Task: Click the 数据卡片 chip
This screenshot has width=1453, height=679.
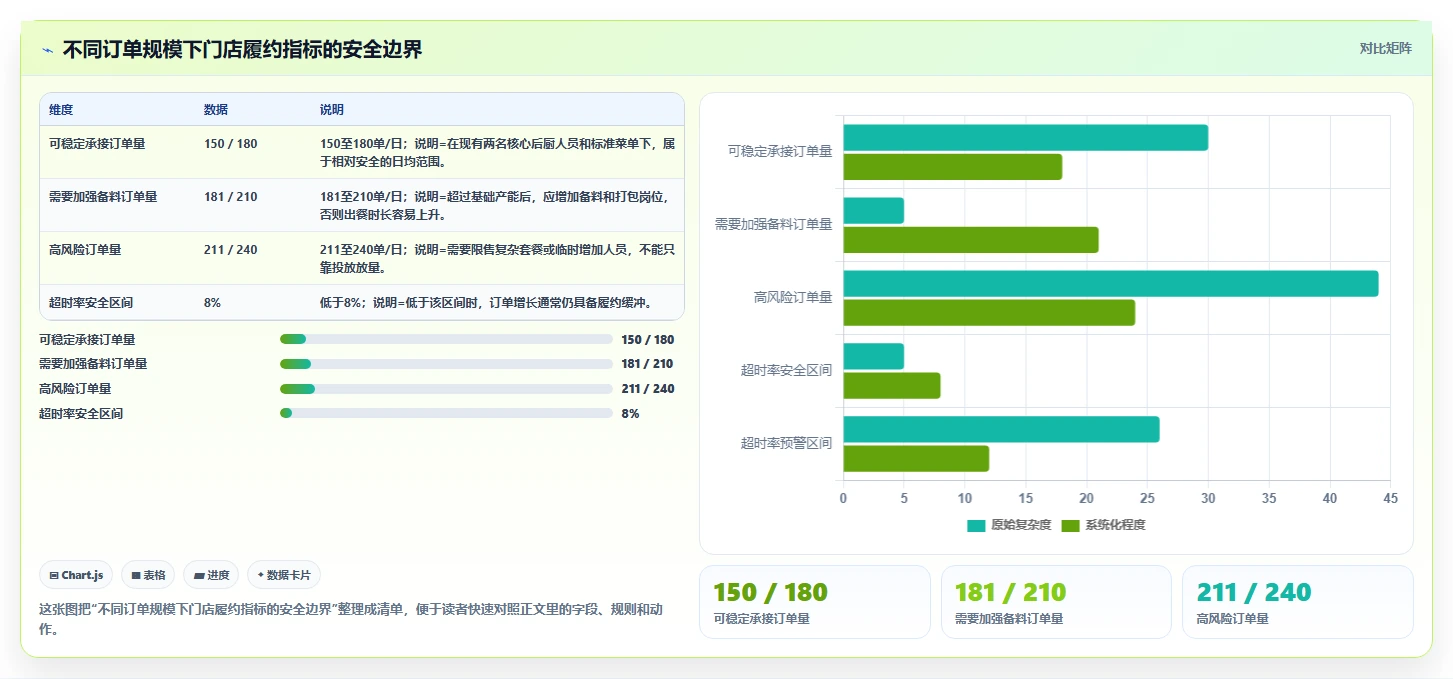Action: click(x=284, y=575)
